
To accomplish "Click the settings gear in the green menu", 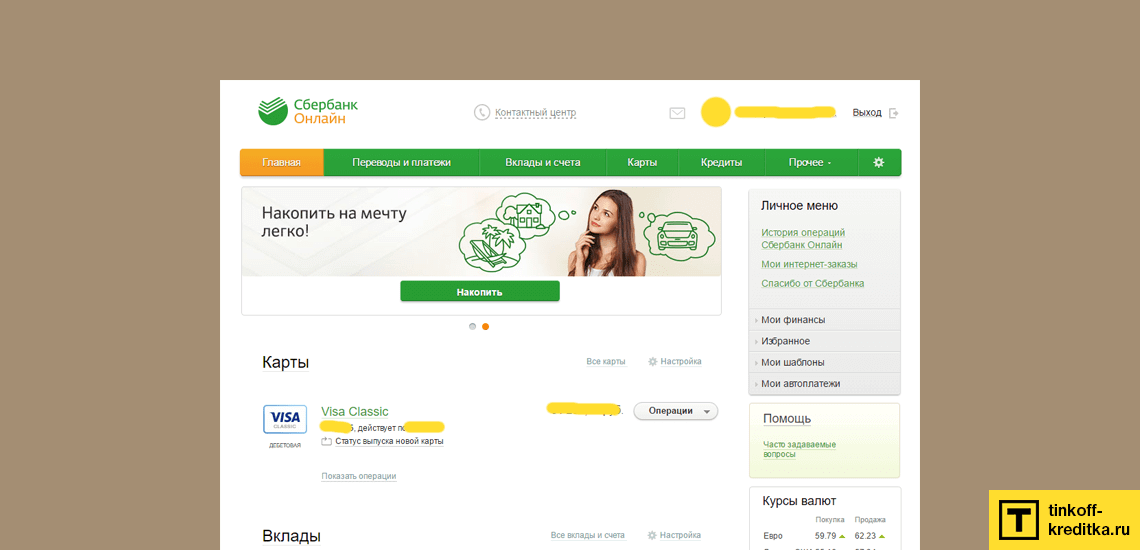I will pos(878,162).
